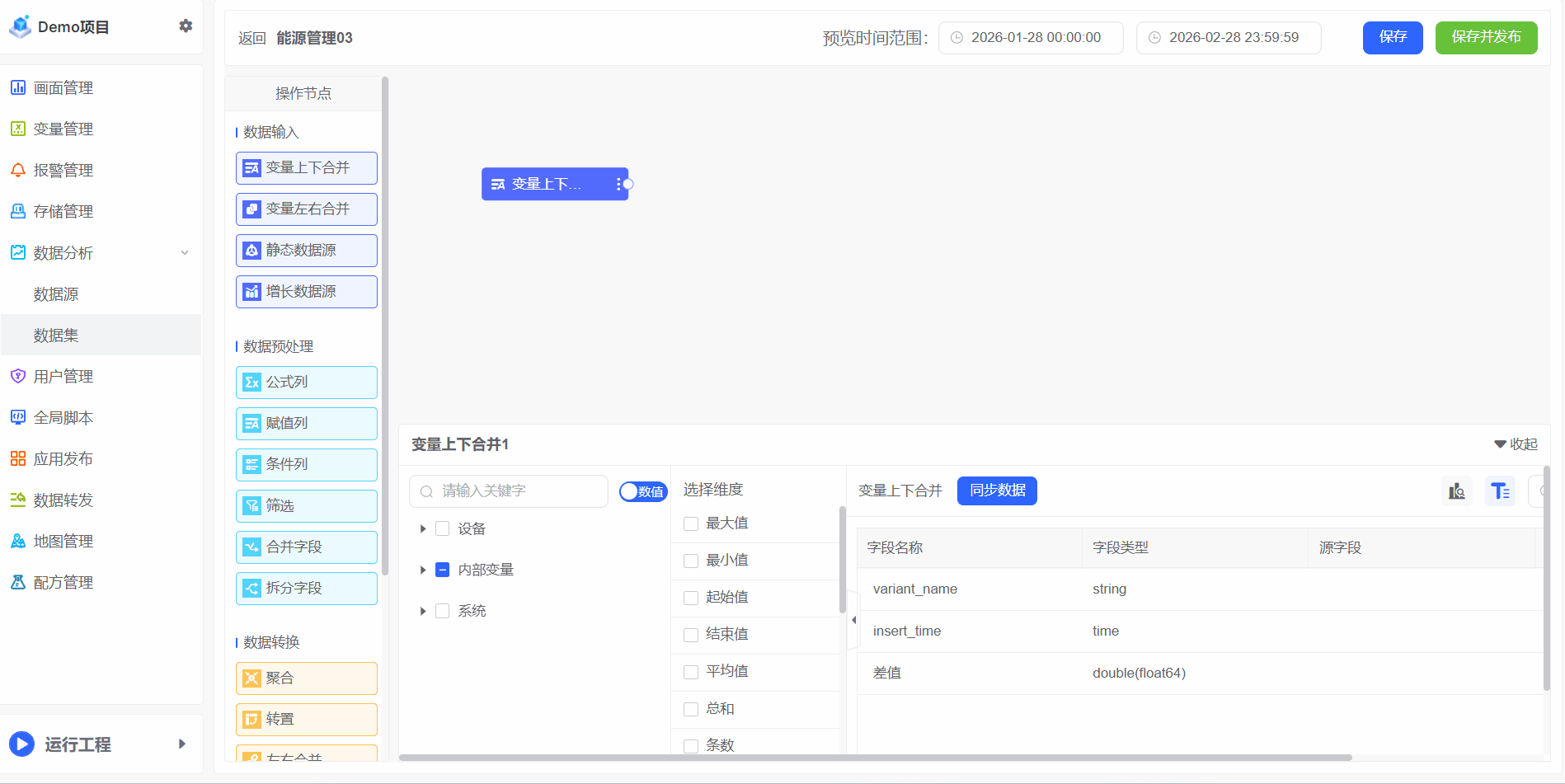Select the 变量上下合并 node icon
Image resolution: width=1565 pixels, height=784 pixels.
click(x=252, y=168)
